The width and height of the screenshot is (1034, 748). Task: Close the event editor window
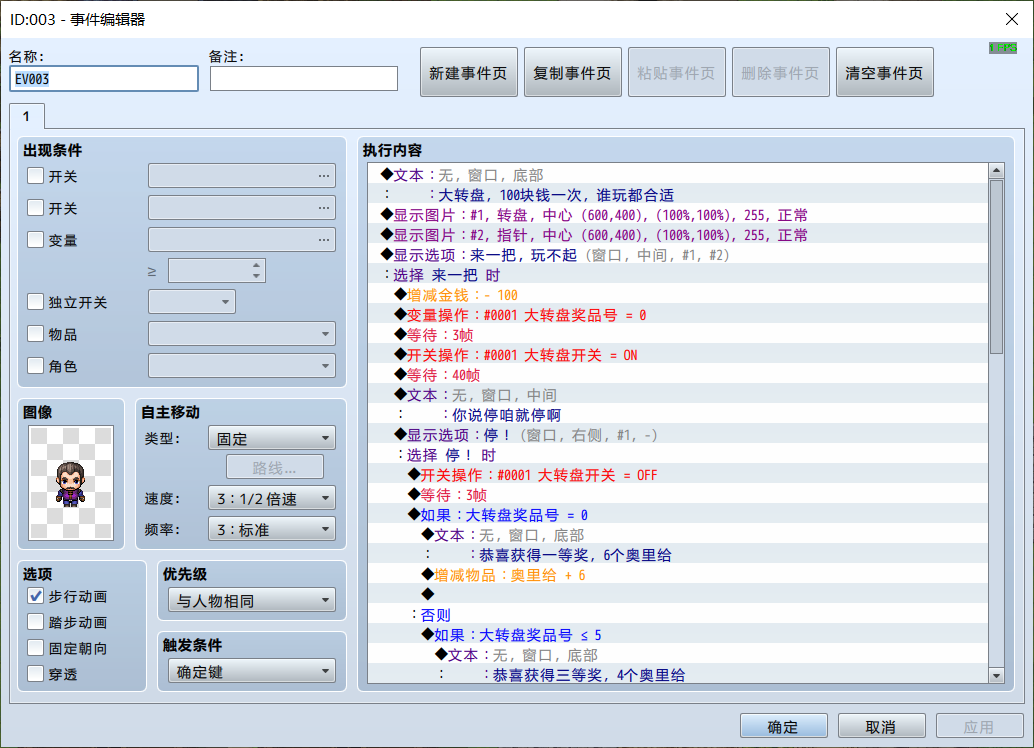pyautogui.click(x=1012, y=19)
